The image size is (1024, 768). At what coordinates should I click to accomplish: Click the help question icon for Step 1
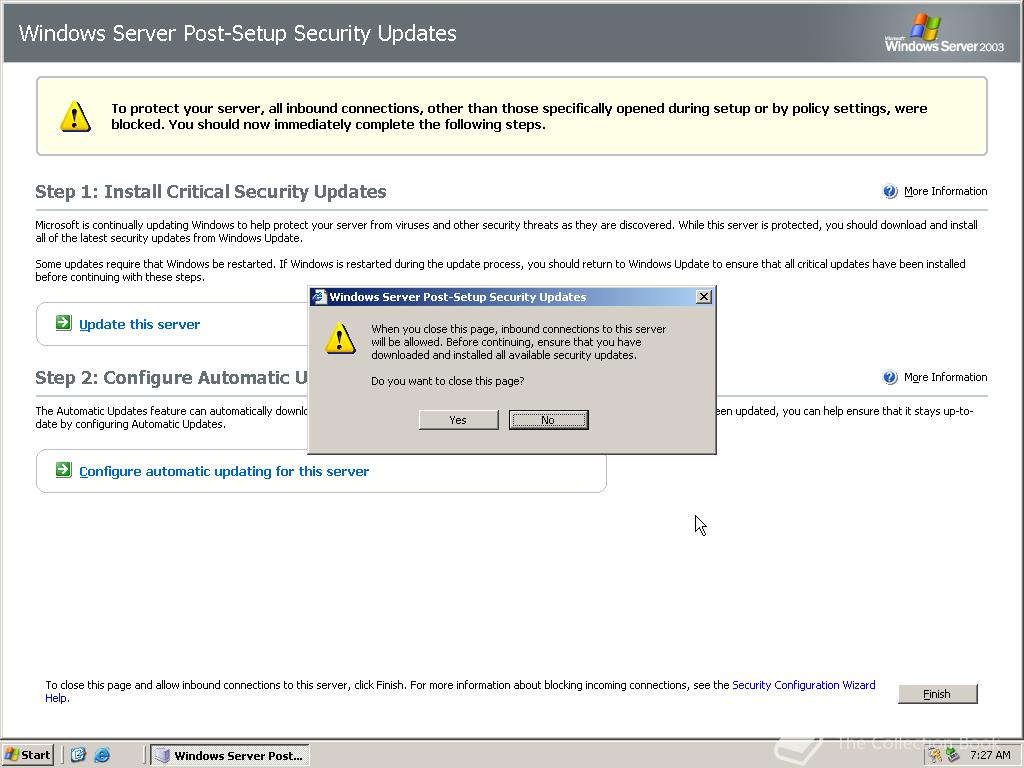coord(890,191)
